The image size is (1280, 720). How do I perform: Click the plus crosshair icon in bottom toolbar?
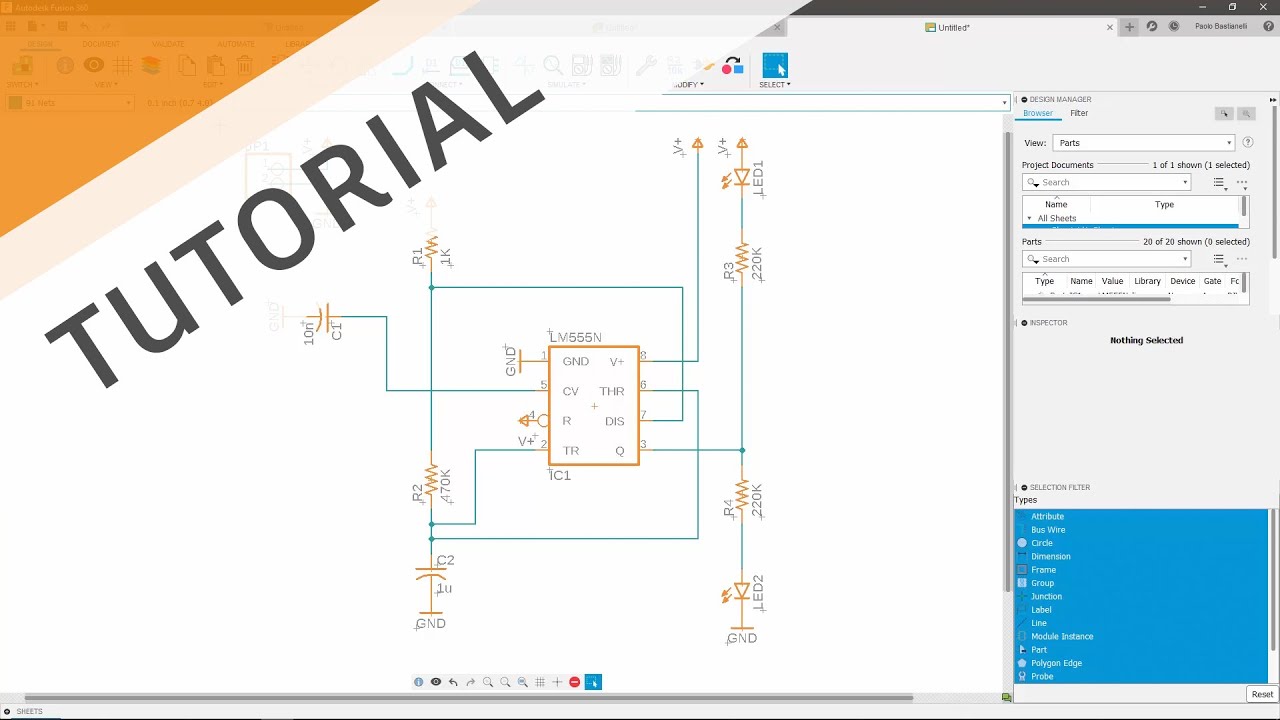(x=557, y=682)
